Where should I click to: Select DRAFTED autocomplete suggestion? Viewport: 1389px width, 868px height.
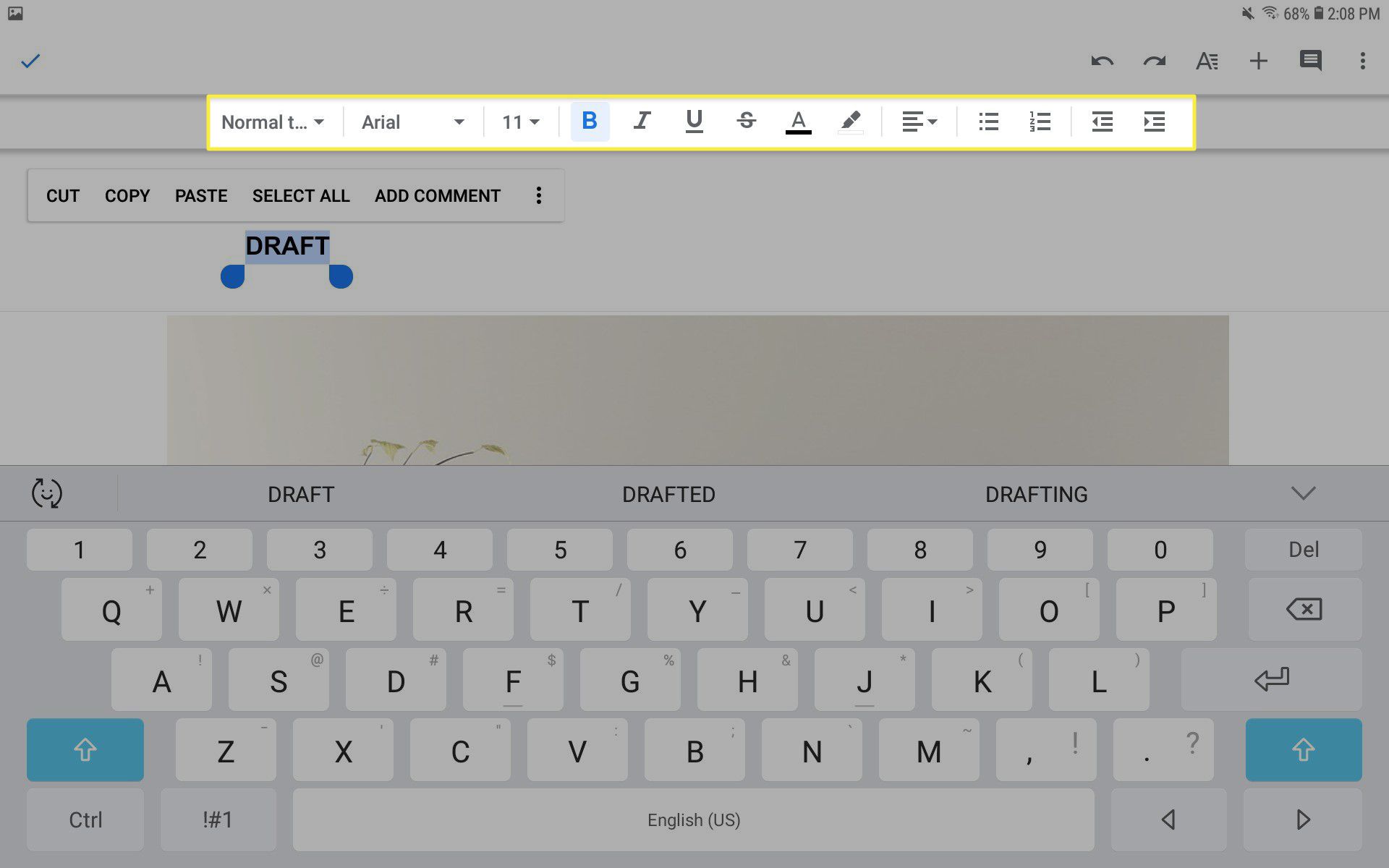click(x=668, y=492)
